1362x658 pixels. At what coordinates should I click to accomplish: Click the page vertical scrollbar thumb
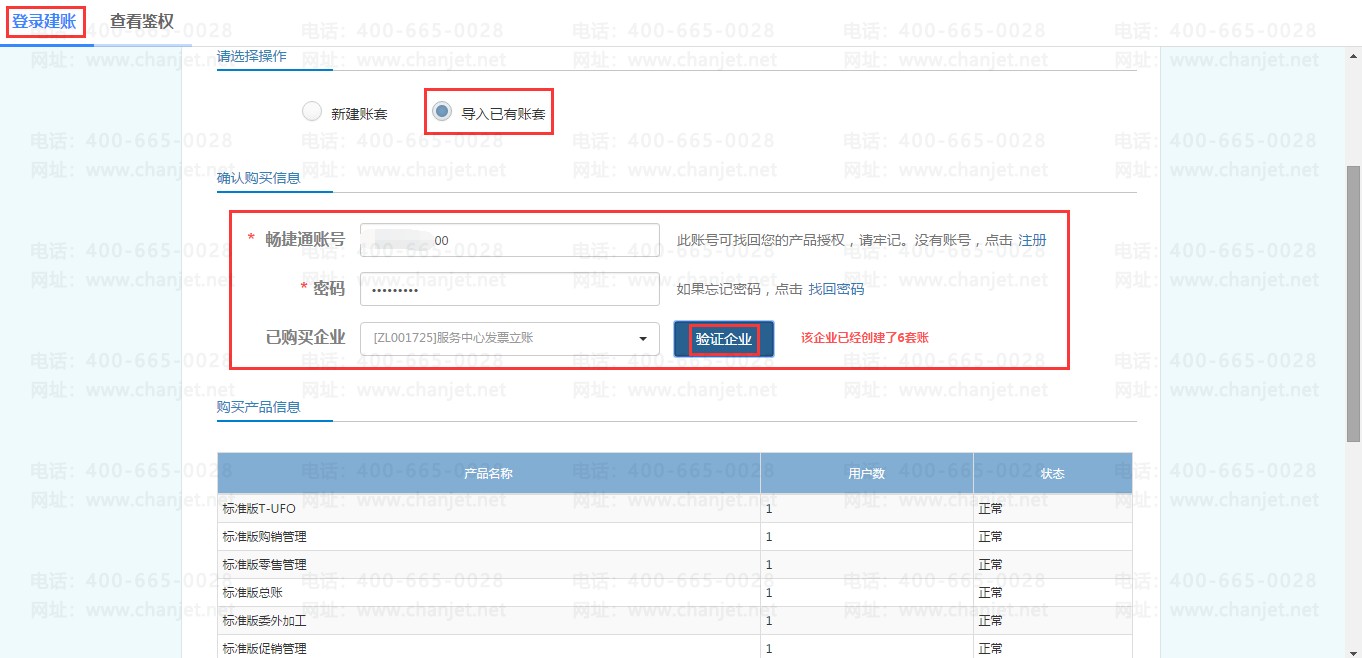(1354, 304)
